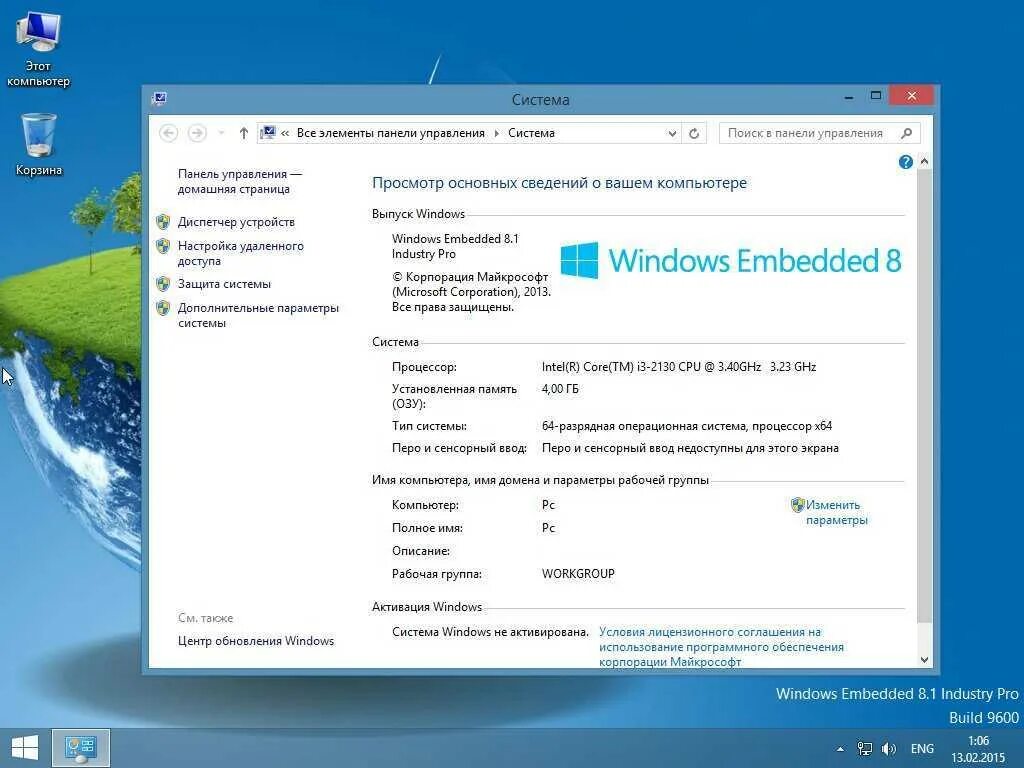Open the Windows Start button
The width and height of the screenshot is (1024, 768).
tap(25, 748)
